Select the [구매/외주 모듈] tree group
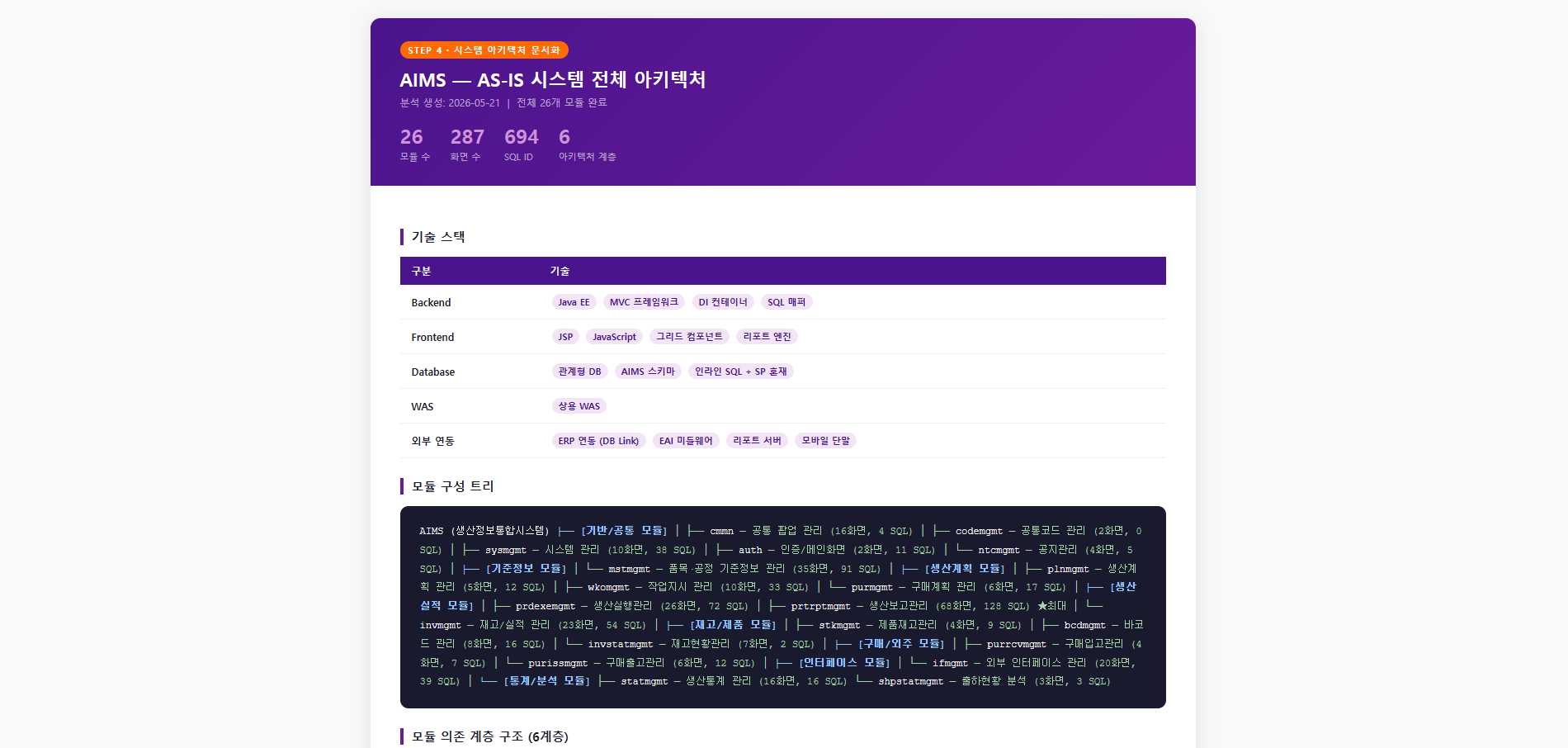 coord(901,644)
